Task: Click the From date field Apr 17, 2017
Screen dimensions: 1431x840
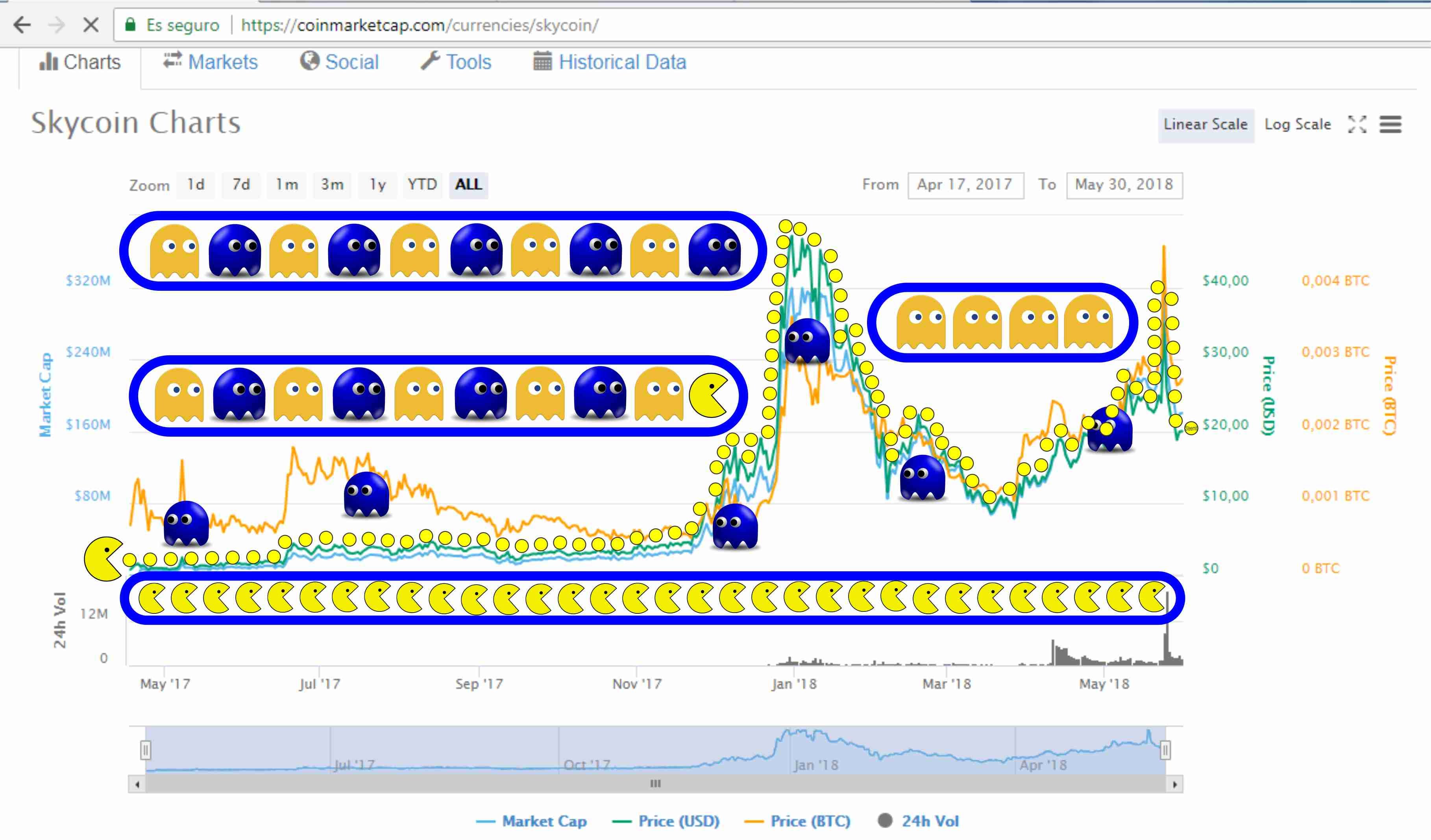Action: tap(966, 185)
